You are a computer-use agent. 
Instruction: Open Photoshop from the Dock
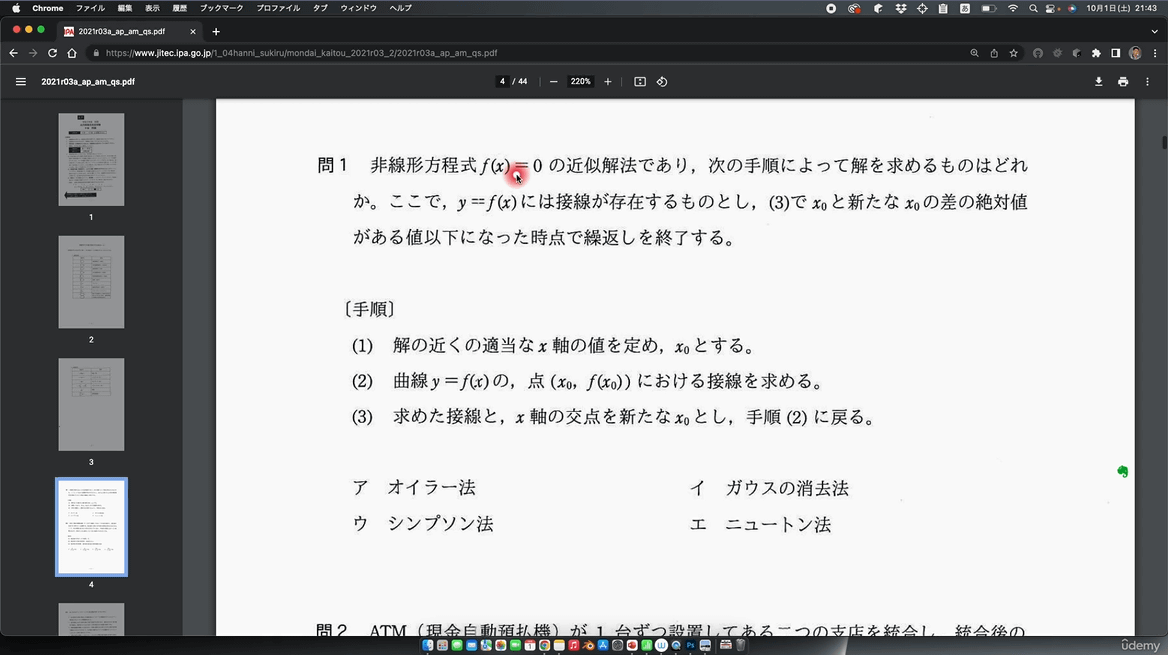[691, 645]
